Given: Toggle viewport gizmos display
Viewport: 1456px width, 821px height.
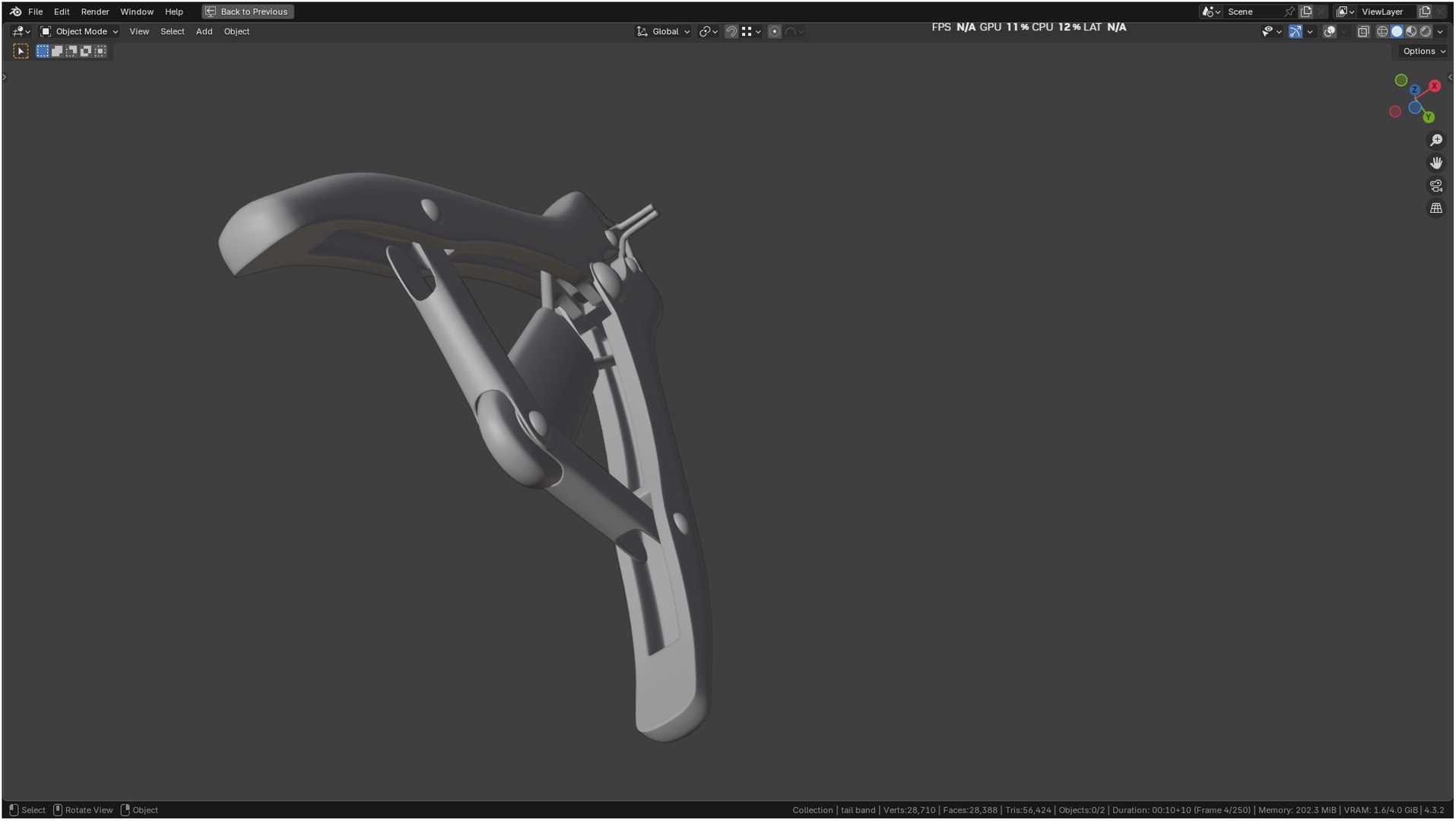Looking at the screenshot, I should coord(1296,31).
